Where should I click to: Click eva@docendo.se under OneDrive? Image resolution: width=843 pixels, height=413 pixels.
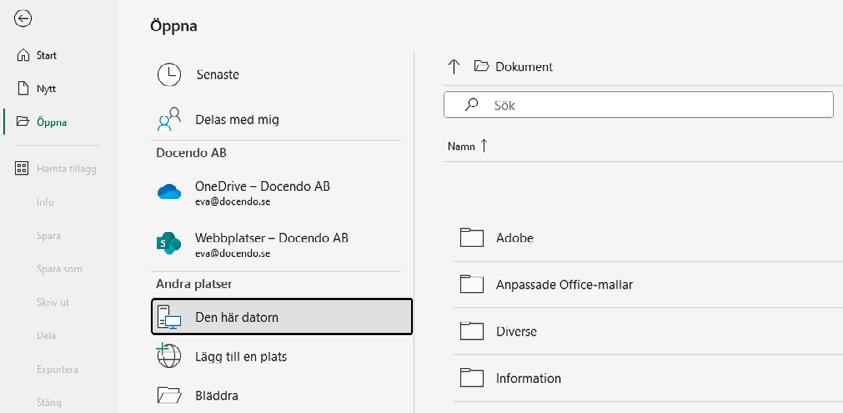232,202
